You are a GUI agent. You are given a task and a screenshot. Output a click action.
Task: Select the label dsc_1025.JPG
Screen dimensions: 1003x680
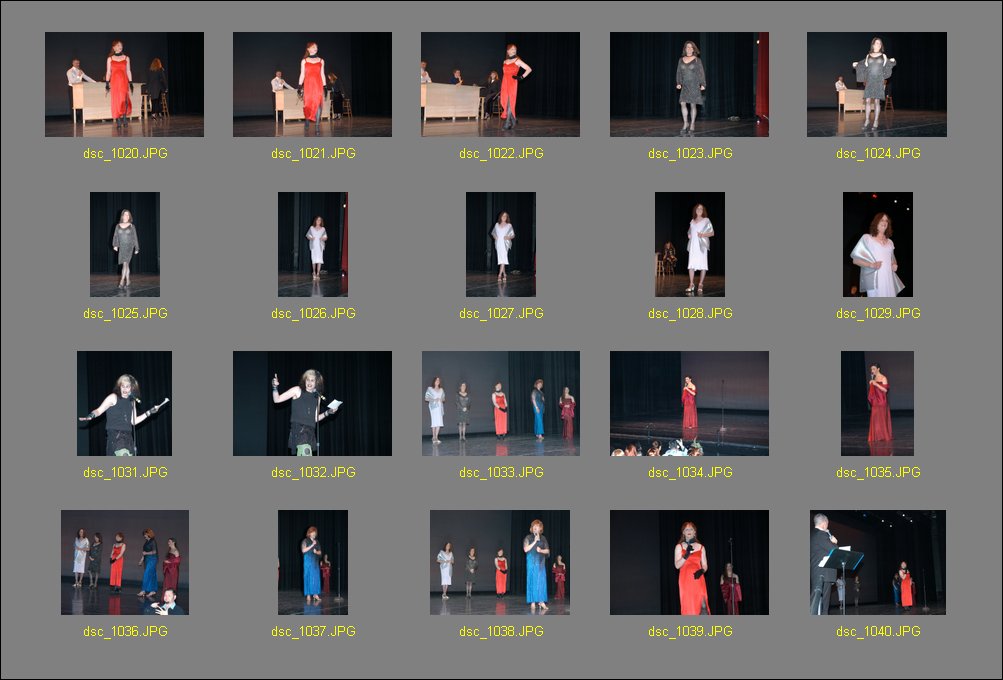[x=125, y=313]
